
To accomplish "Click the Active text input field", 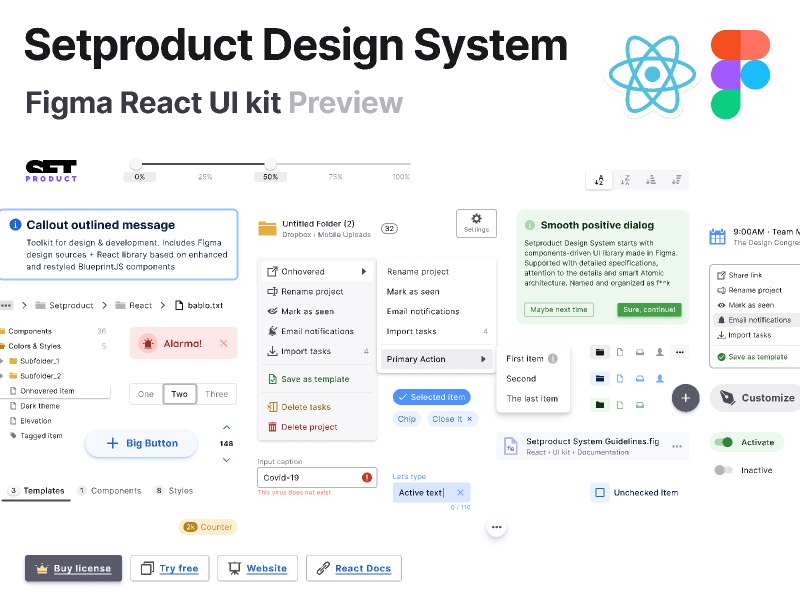I will tap(432, 492).
